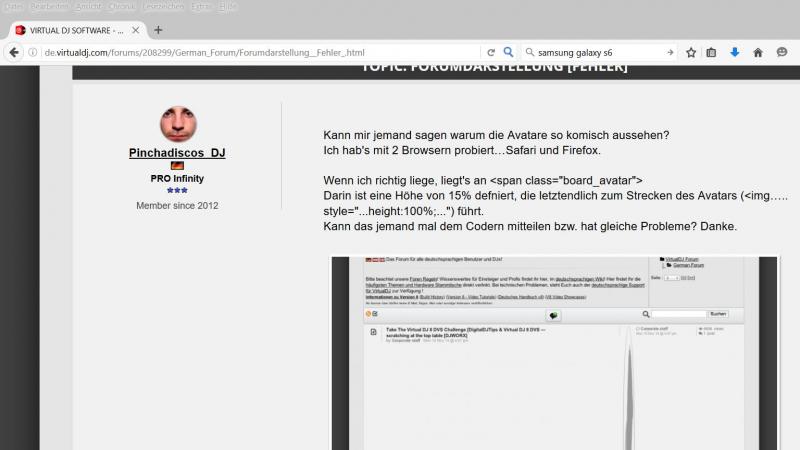Screen dimensions: 800x450
Task: Click the address bar URL field
Action: [260, 52]
